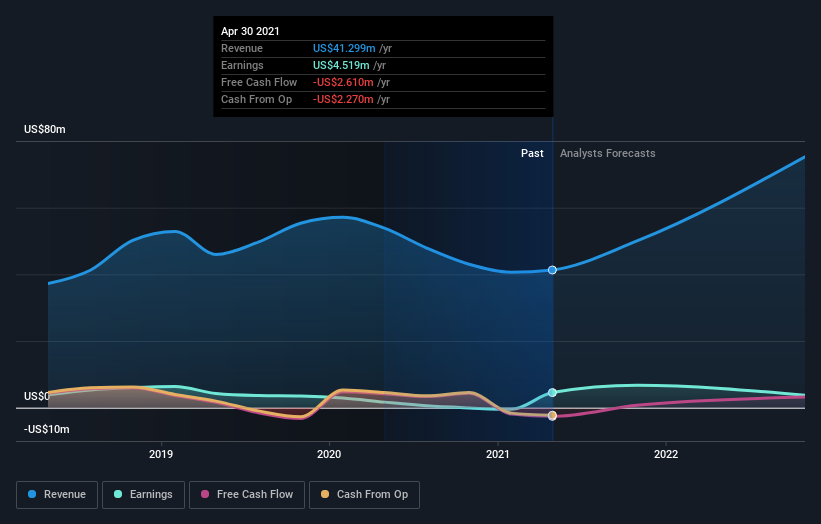
Task: Click the Free Cash Flow tooltip label
Action: click(x=259, y=82)
